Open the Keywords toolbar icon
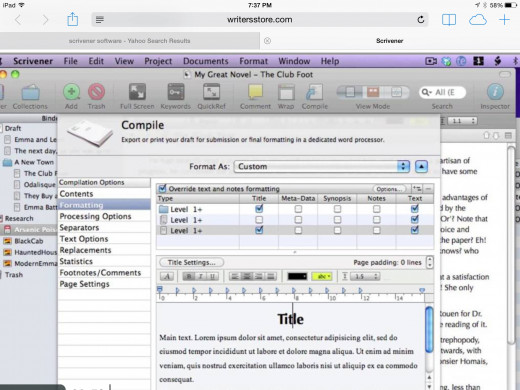 [176, 92]
